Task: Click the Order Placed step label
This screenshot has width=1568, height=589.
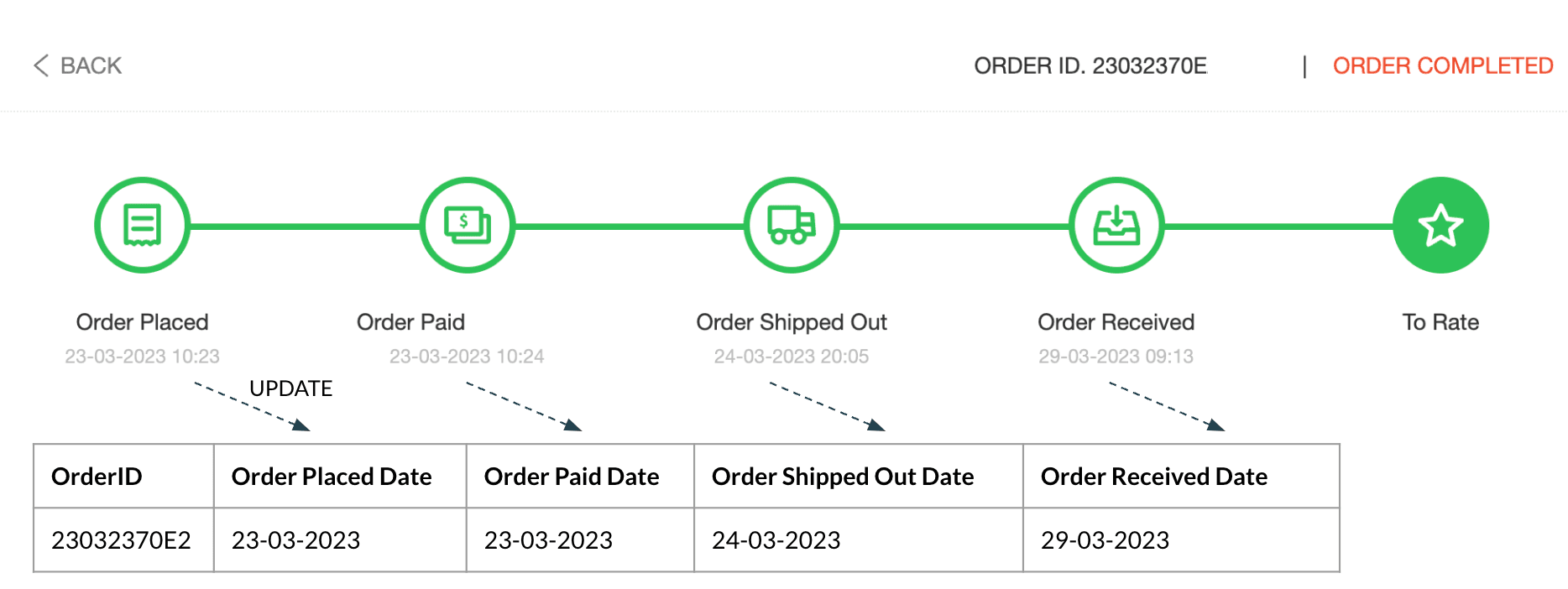Action: [142, 322]
